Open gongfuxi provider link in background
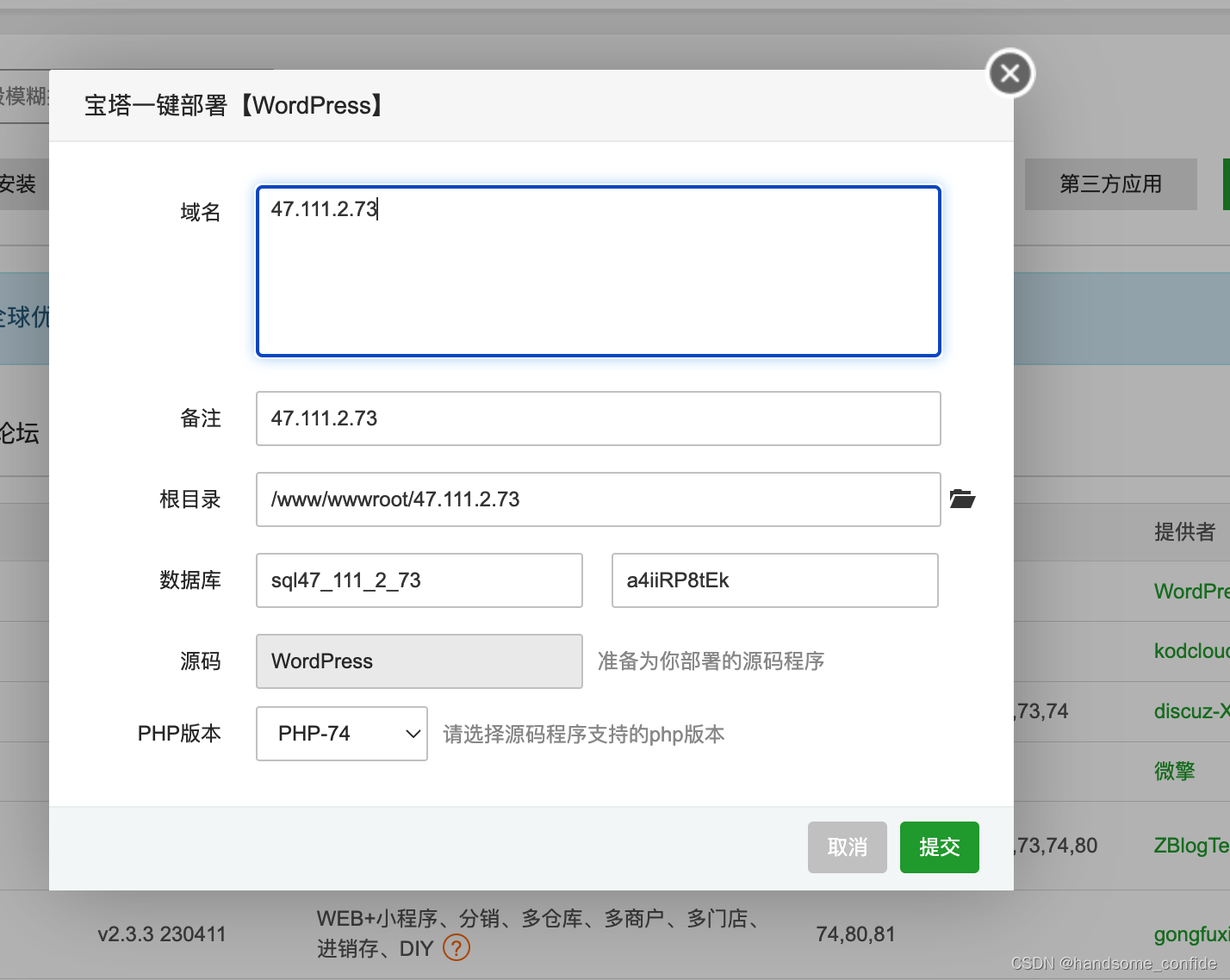 click(1191, 934)
